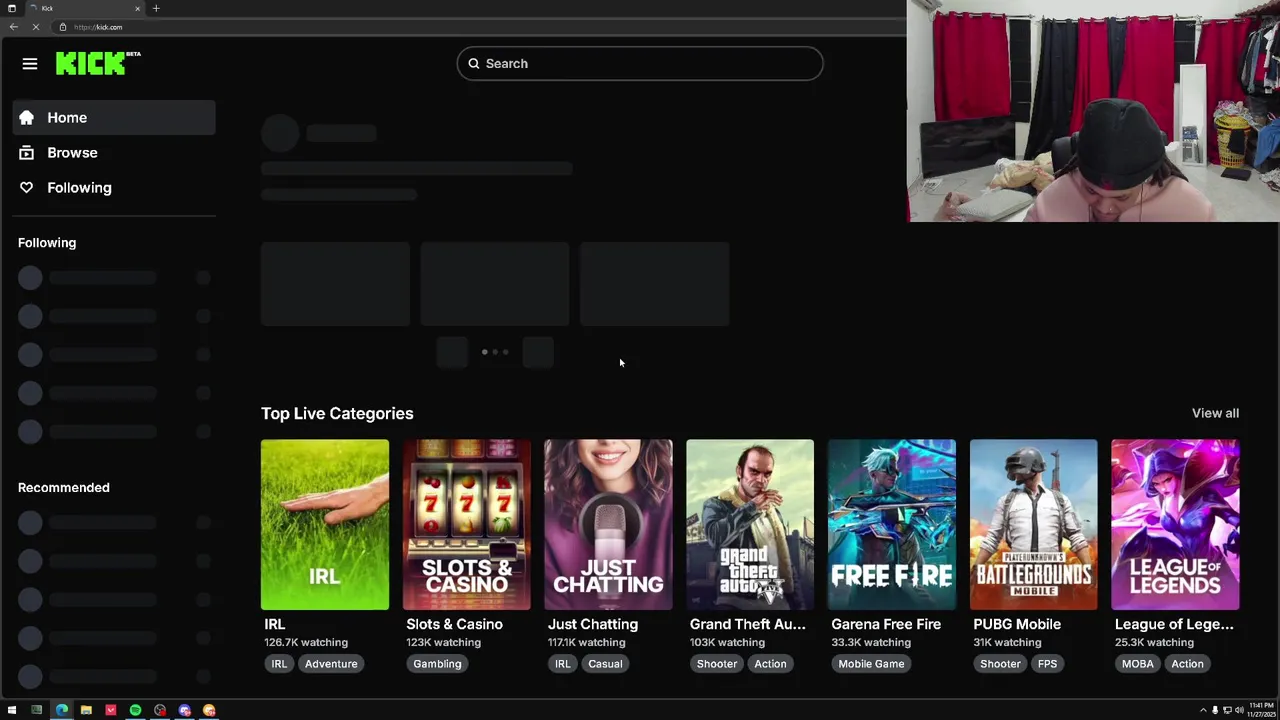This screenshot has height=720, width=1280.
Task: Click the 25.3K watching text
Action: click(1154, 642)
